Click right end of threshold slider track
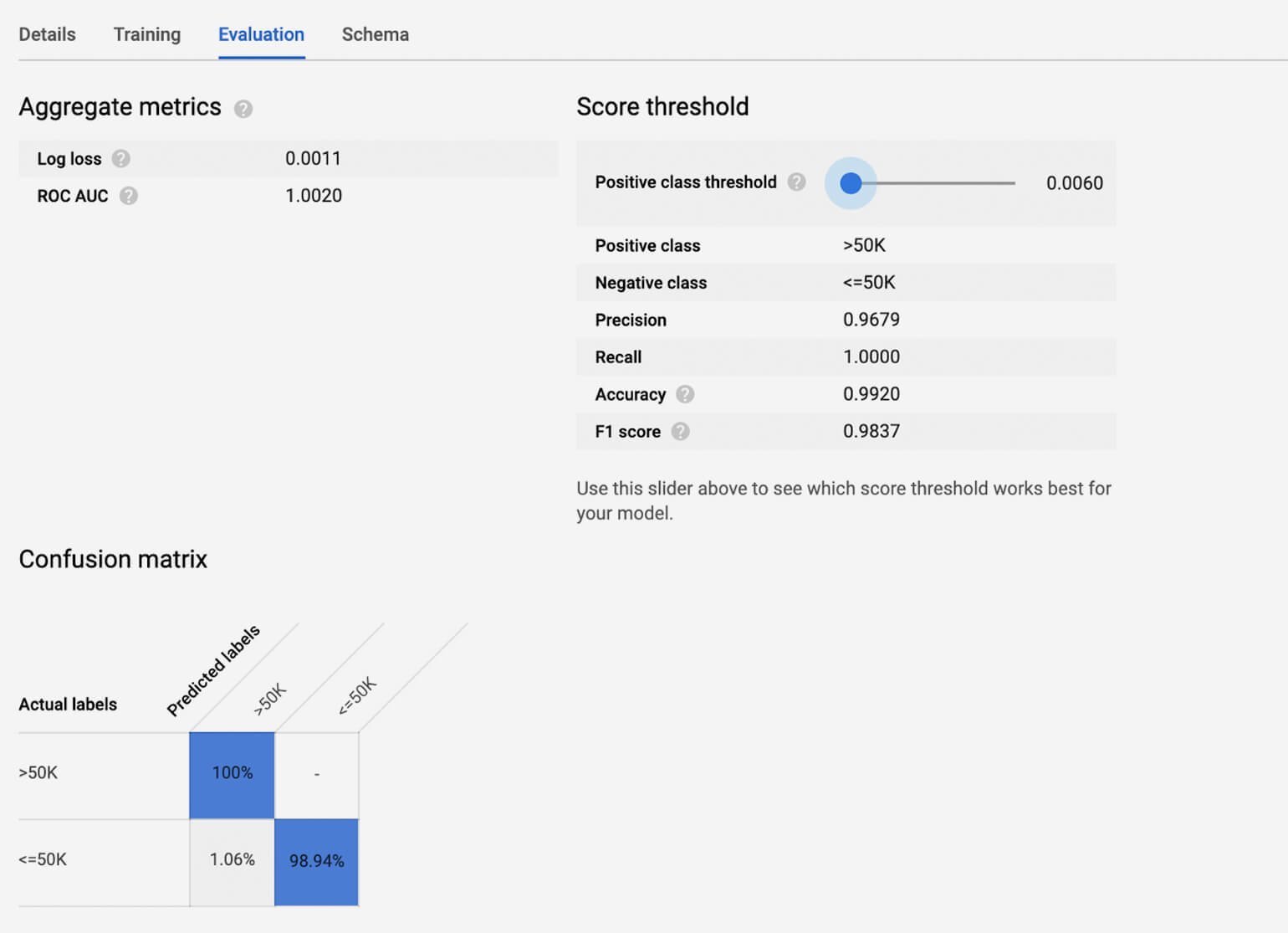Screen dimensions: 1288x933 (1013, 183)
